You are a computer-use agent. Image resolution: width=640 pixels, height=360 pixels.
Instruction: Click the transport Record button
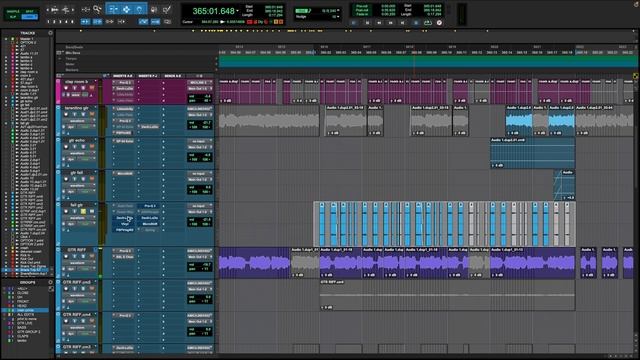pos(439,23)
